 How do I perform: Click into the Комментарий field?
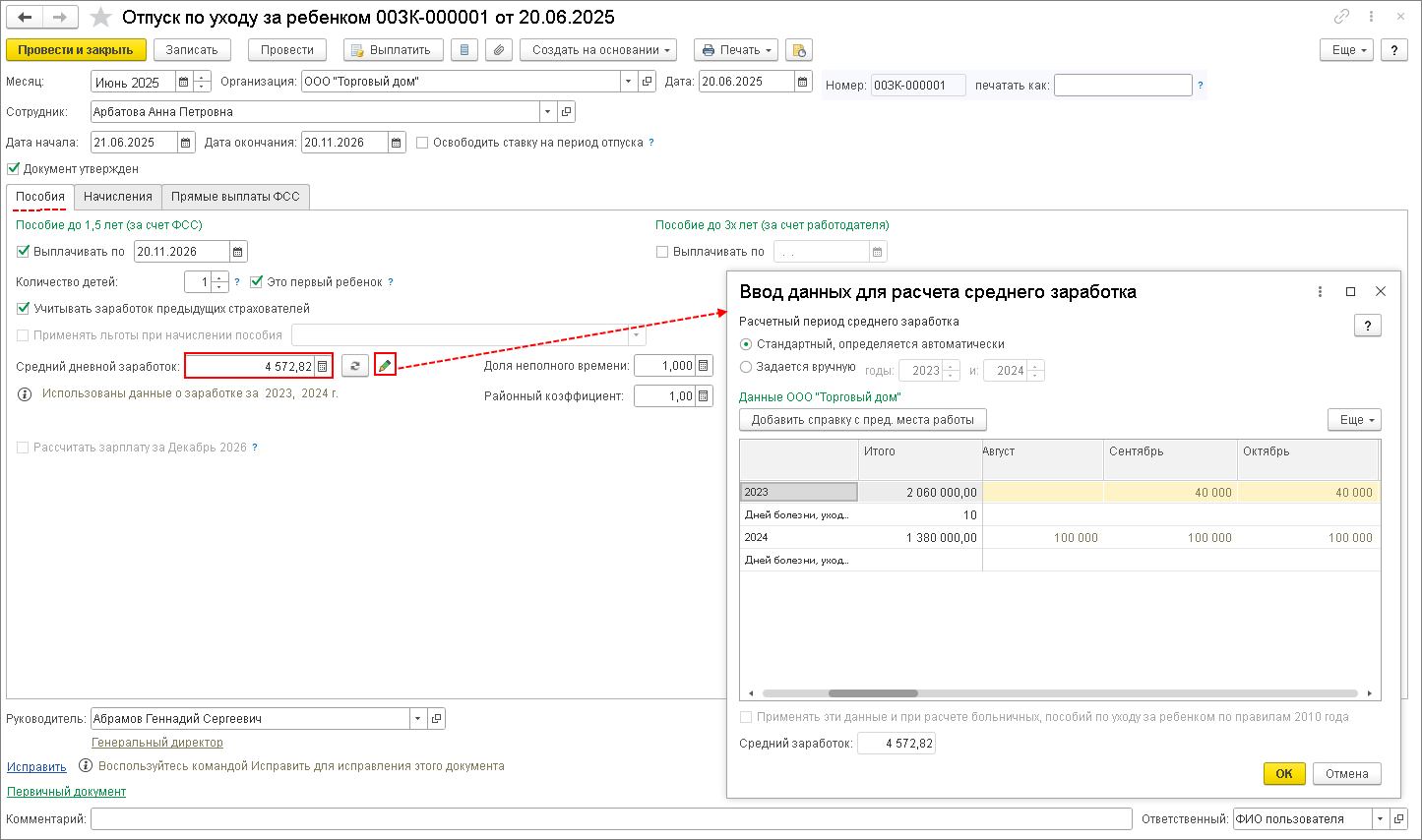(611, 818)
